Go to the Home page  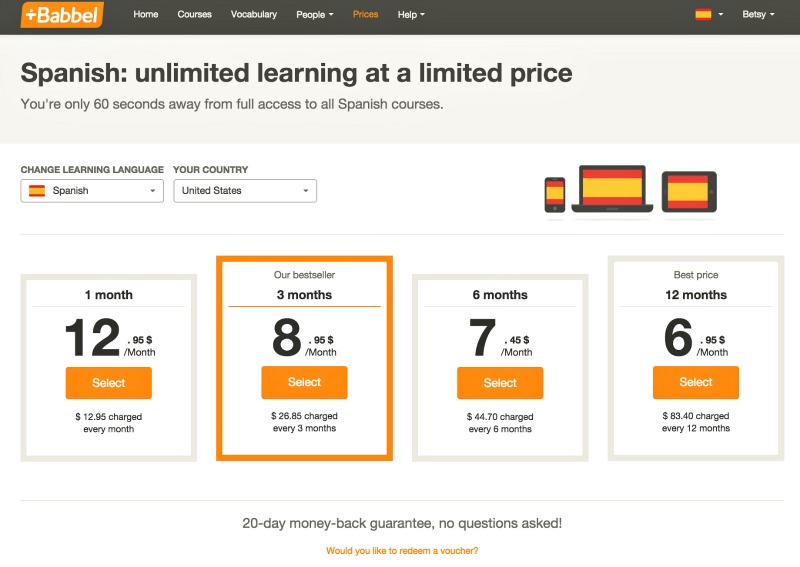click(146, 15)
